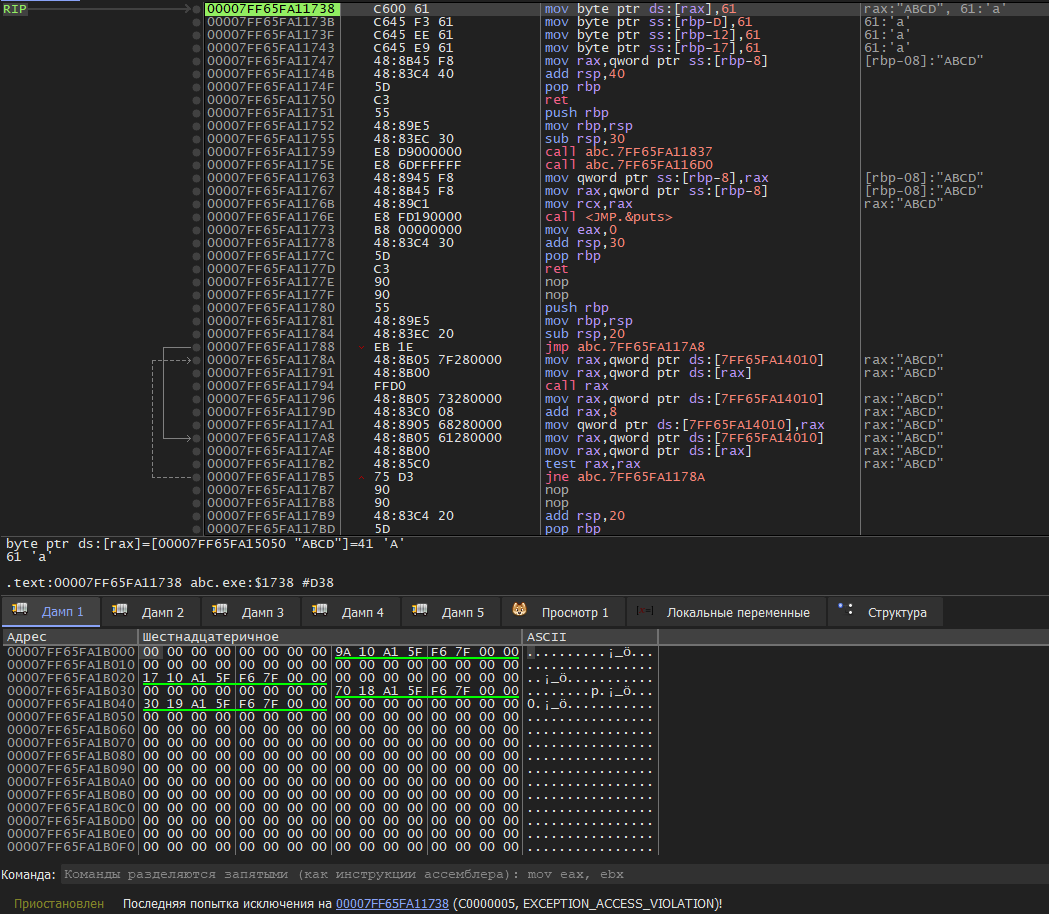Viewport: 1049px width, 914px height.
Task: Click the Приостановлен status label
Action: coord(59,903)
